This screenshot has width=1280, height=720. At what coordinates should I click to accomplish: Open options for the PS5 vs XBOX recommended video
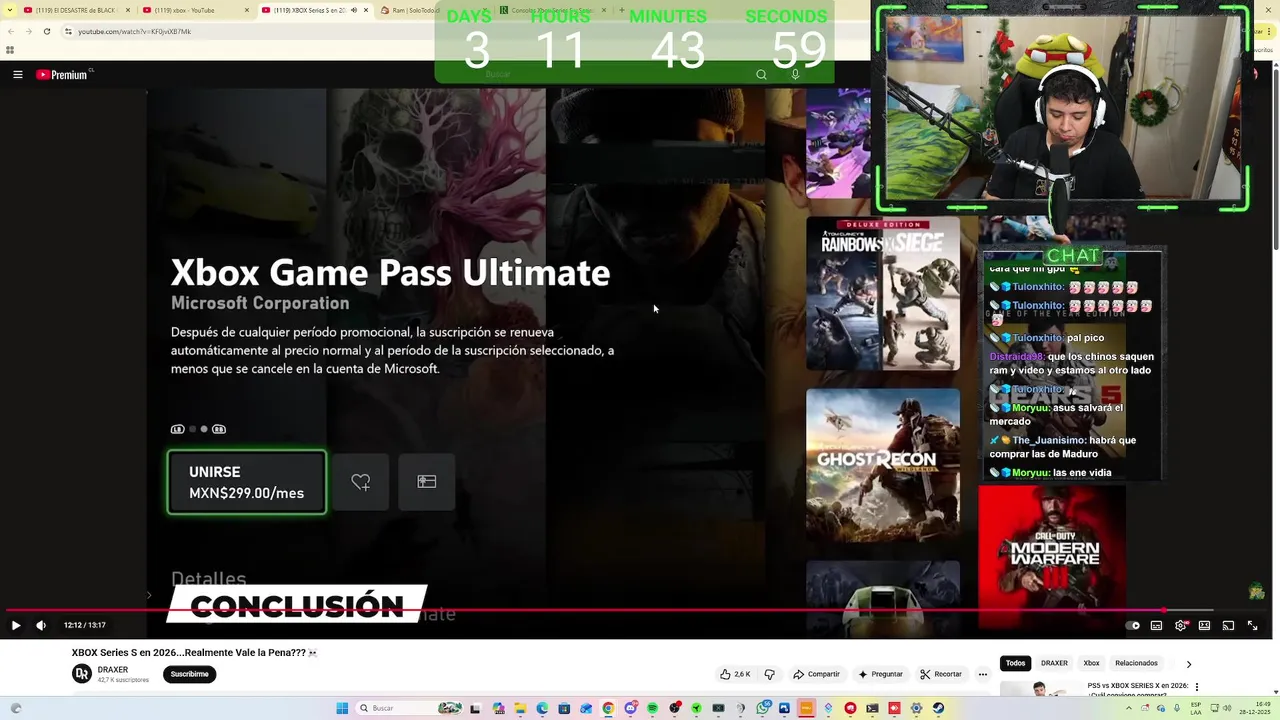click(1197, 687)
